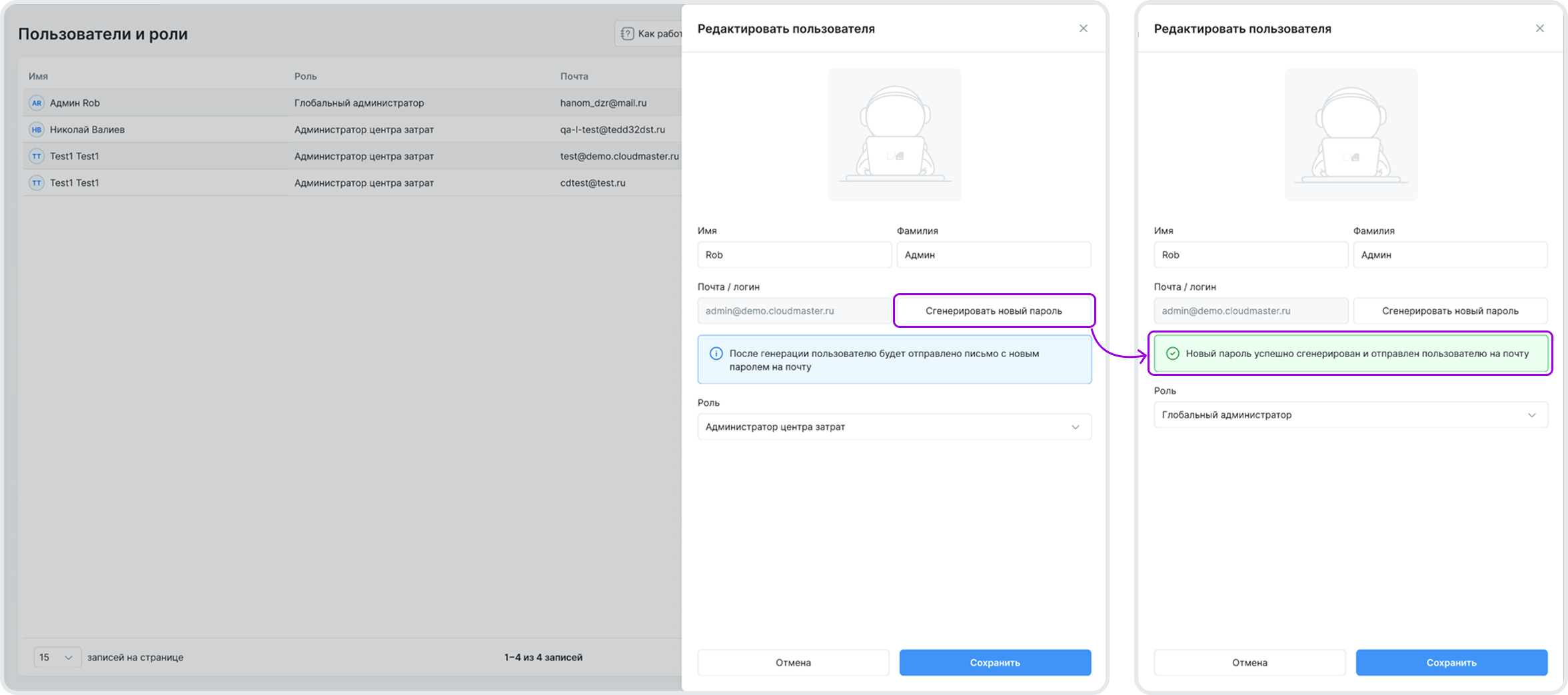1568x695 pixels.
Task: Click the TT avatar next to cdtest@test.ru
Action: 37,183
